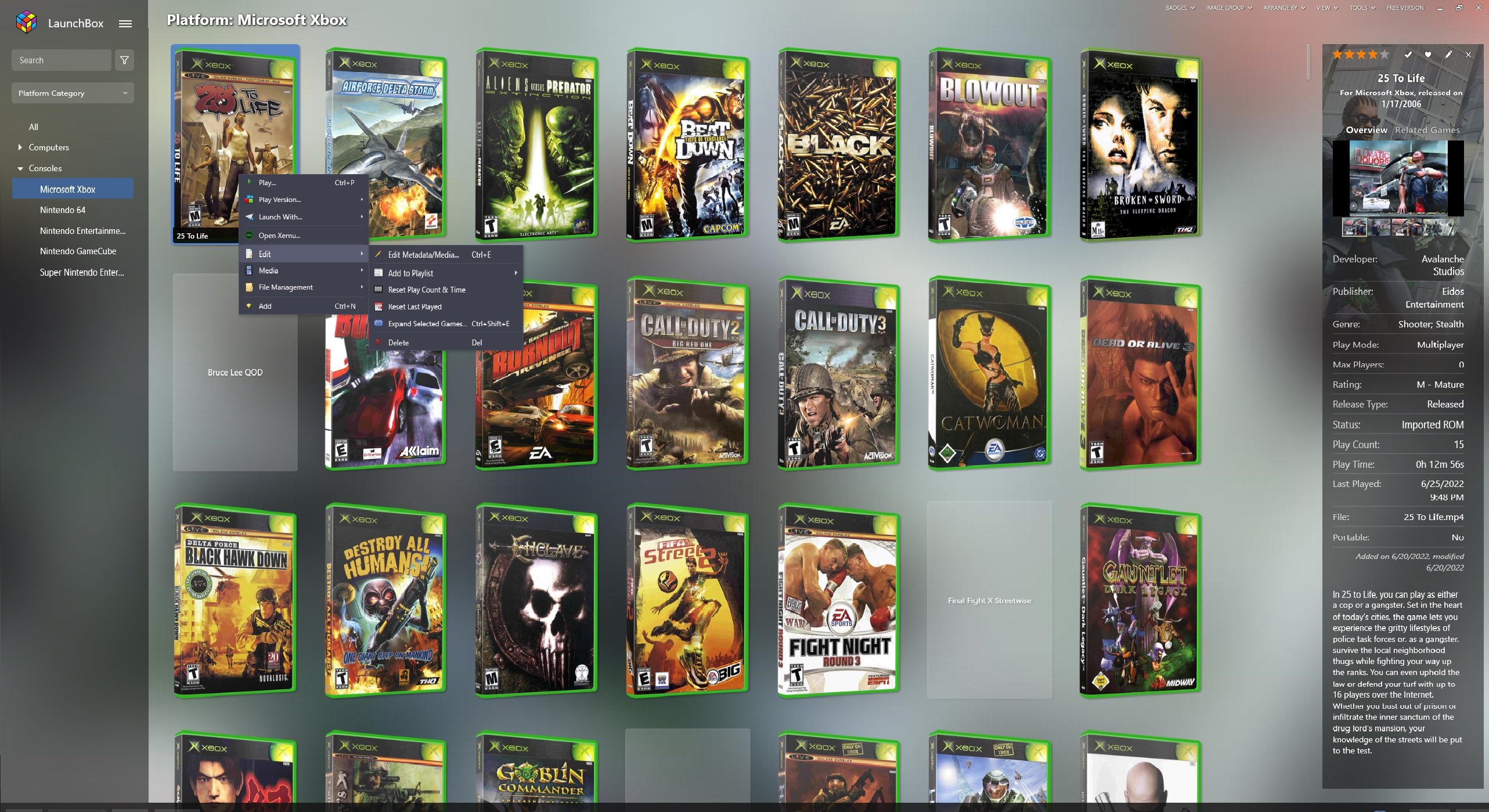Click the games grid vertical scrollbar
Viewport: 1489px width, 812px height.
[x=1308, y=62]
